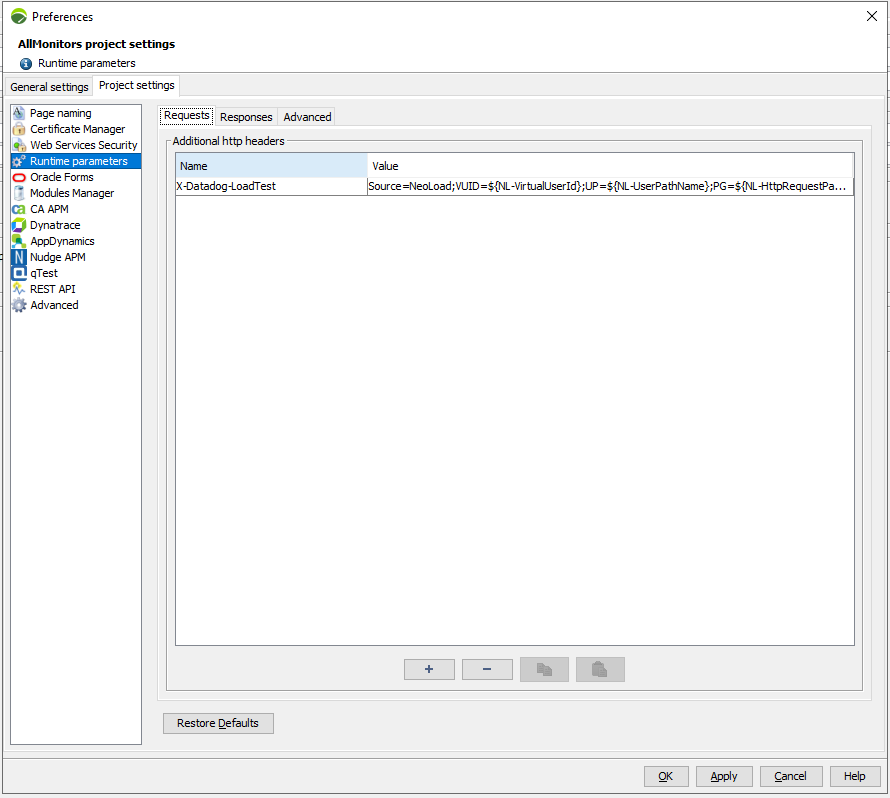Remove selected header with minus button

487,669
